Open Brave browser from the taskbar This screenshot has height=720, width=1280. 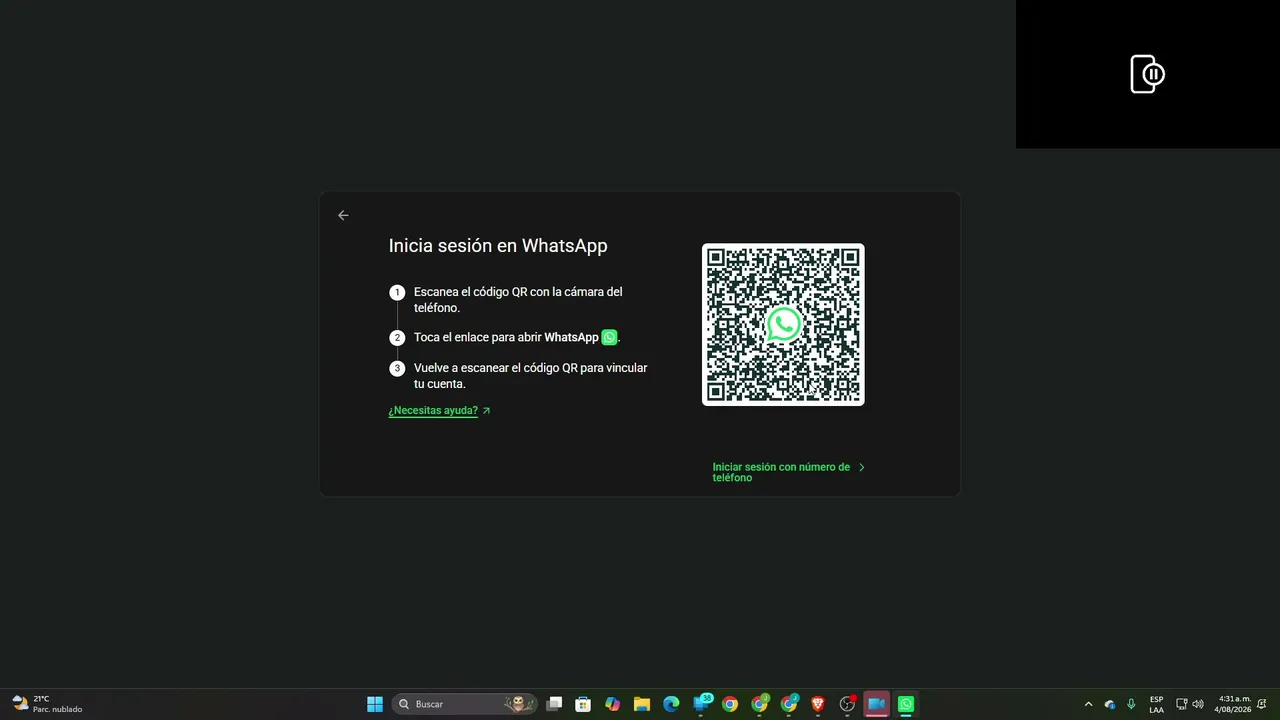coord(818,704)
